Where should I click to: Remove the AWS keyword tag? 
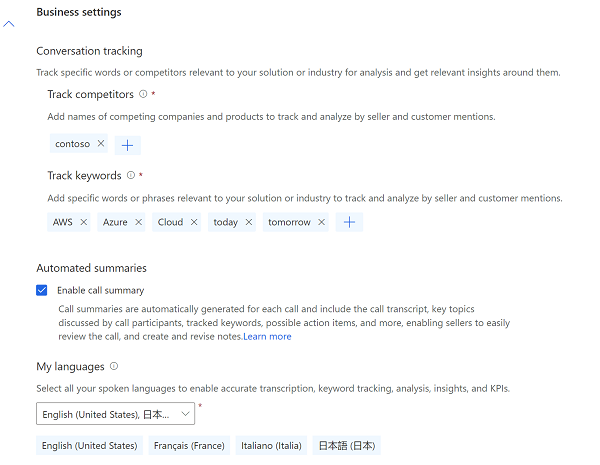(84, 222)
